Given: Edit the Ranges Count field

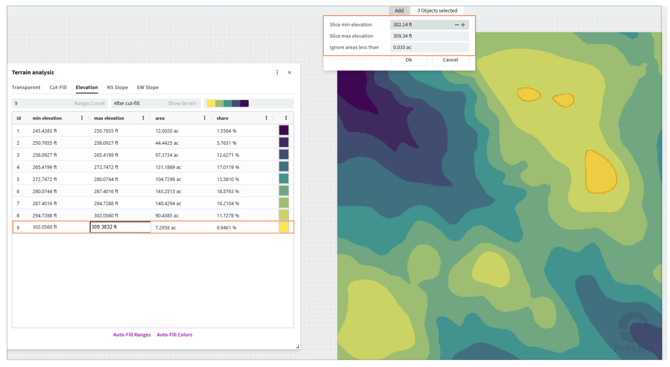Looking at the screenshot, I should (60, 103).
